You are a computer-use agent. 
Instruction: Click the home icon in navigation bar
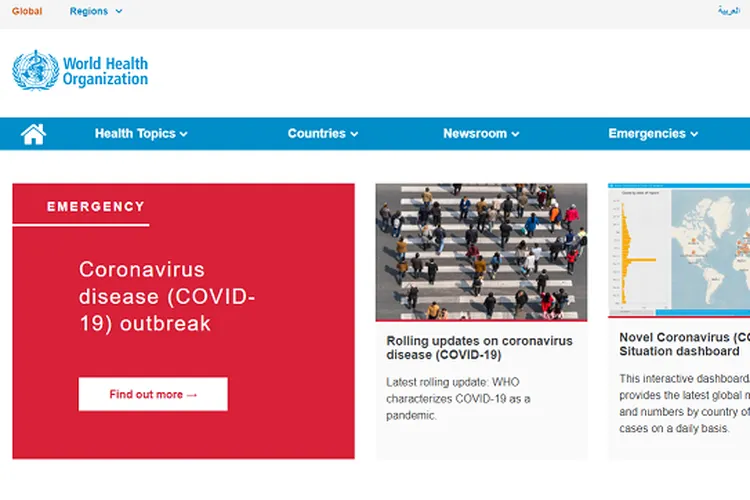[33, 134]
